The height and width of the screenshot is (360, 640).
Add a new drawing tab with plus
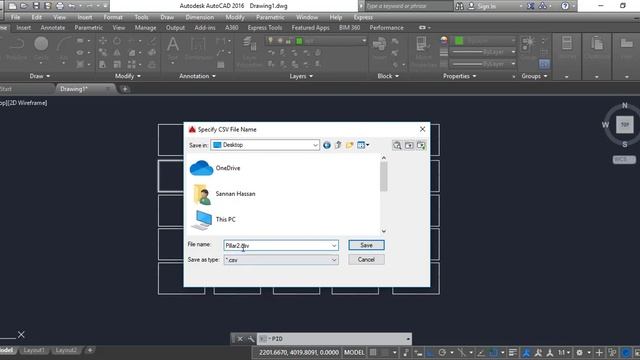(x=125, y=89)
